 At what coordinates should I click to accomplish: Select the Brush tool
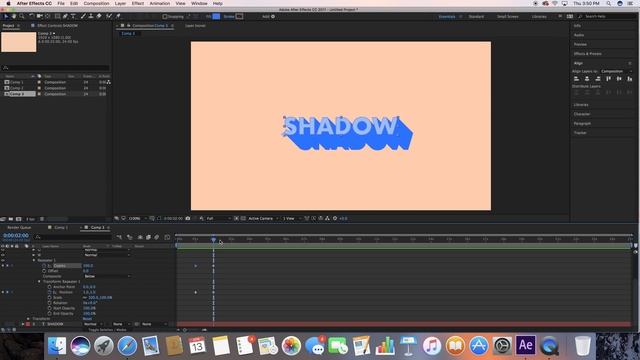(x=83, y=16)
